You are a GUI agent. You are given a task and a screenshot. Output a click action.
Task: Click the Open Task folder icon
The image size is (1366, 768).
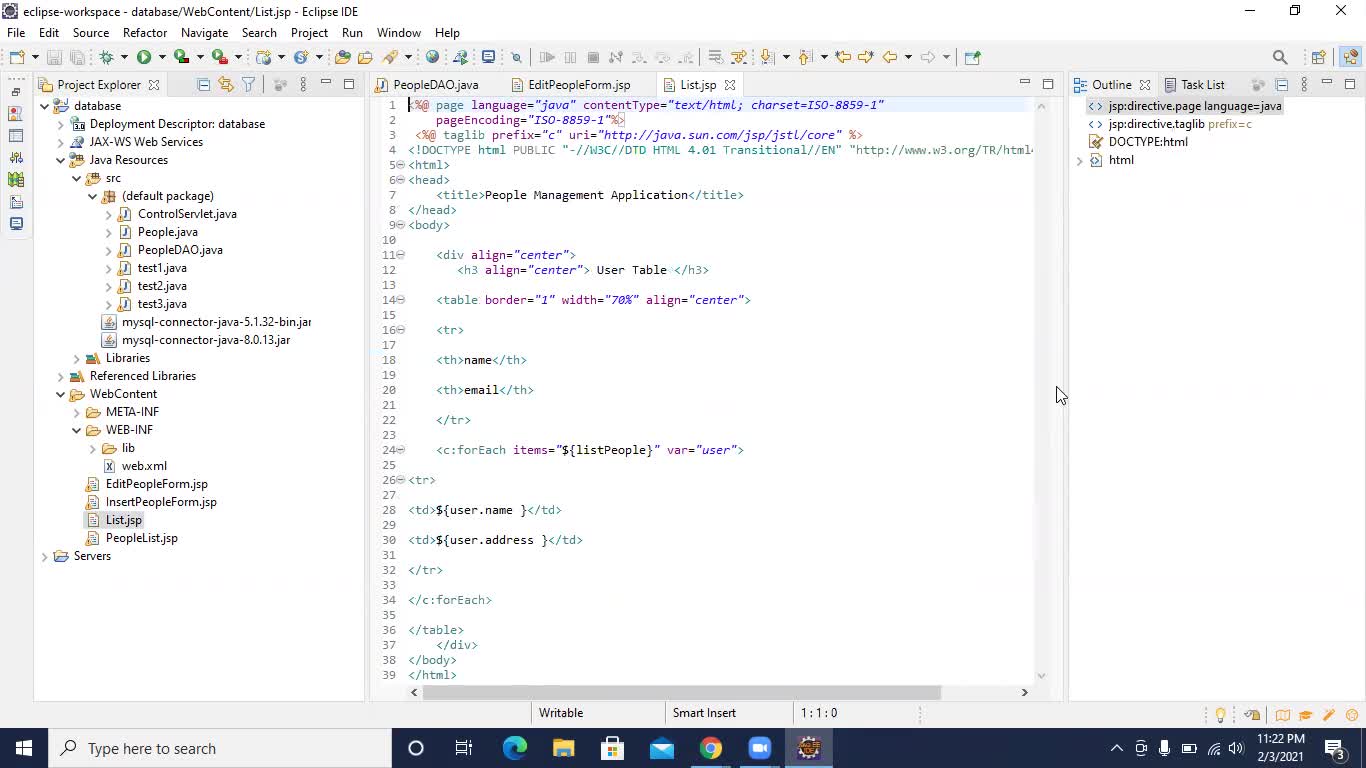pos(365,57)
